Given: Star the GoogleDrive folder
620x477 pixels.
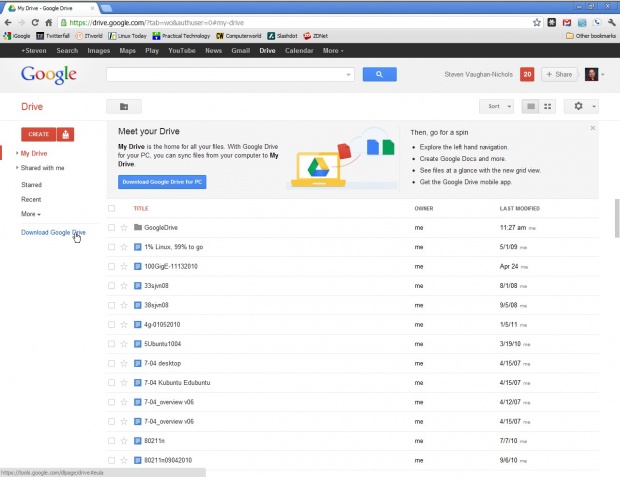Looking at the screenshot, I should (124, 227).
